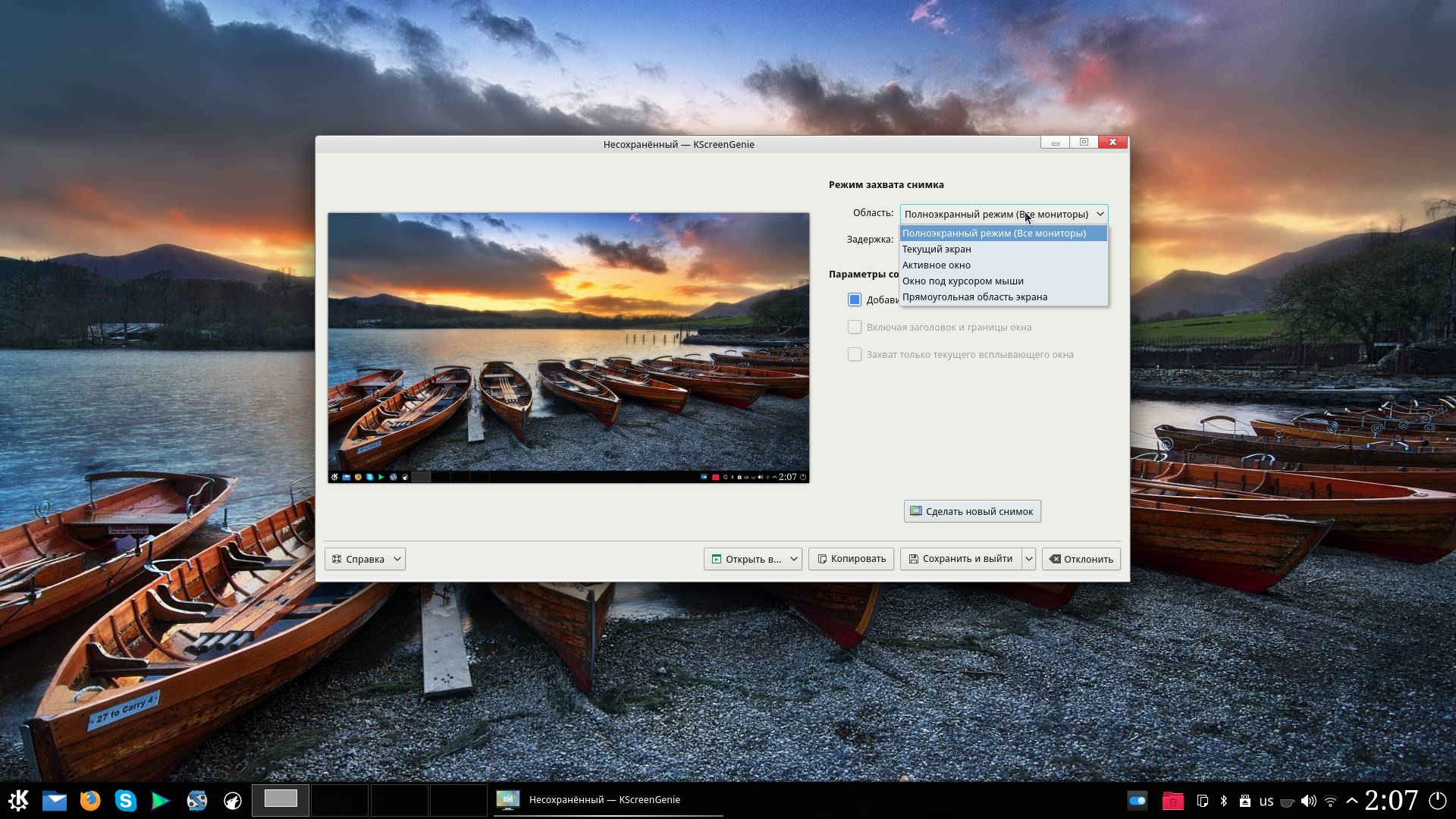Viewport: 1456px width, 819px height.
Task: Expand the Справка button dropdown
Action: [x=397, y=559]
